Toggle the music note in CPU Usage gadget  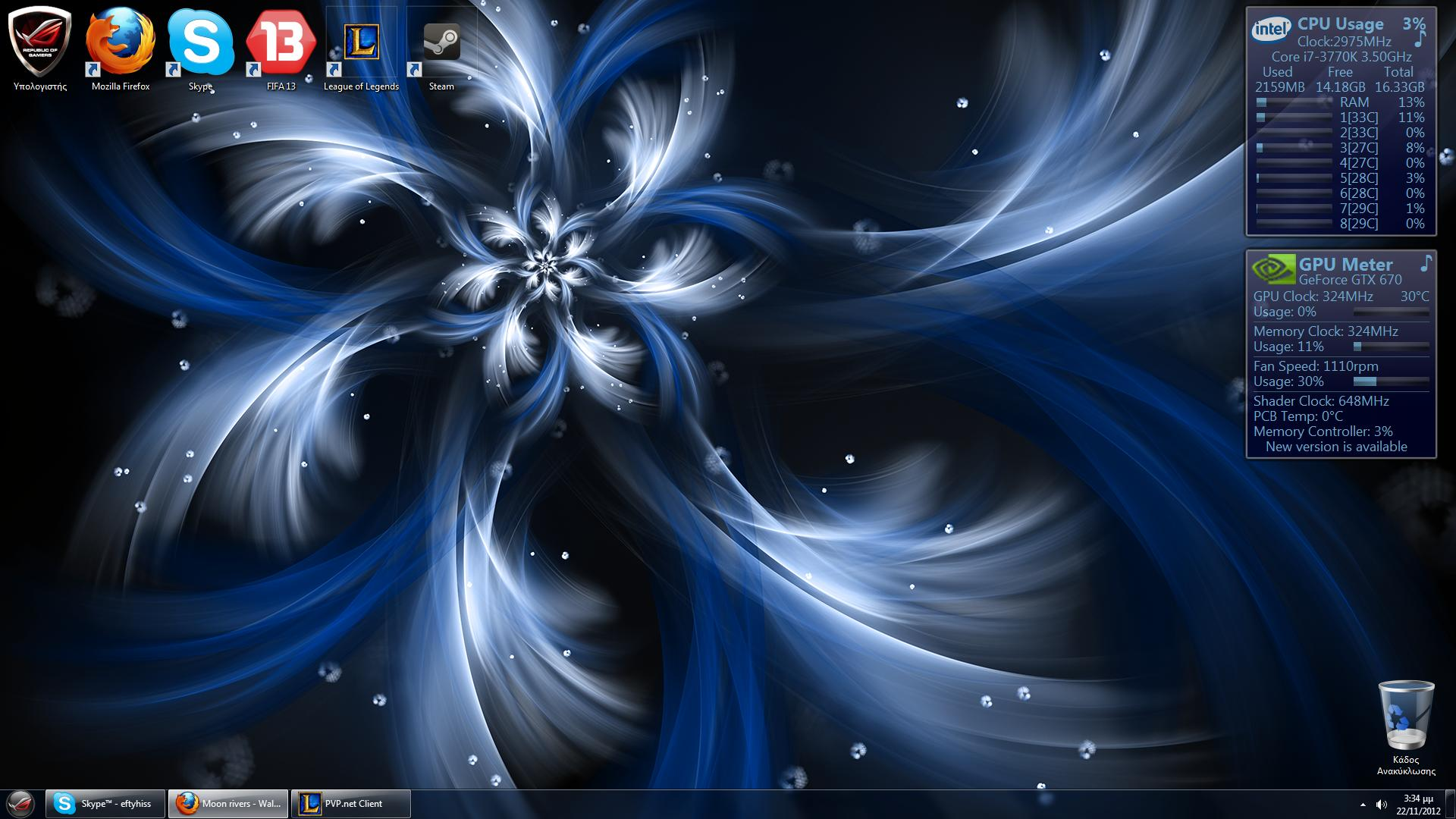pos(1420,40)
